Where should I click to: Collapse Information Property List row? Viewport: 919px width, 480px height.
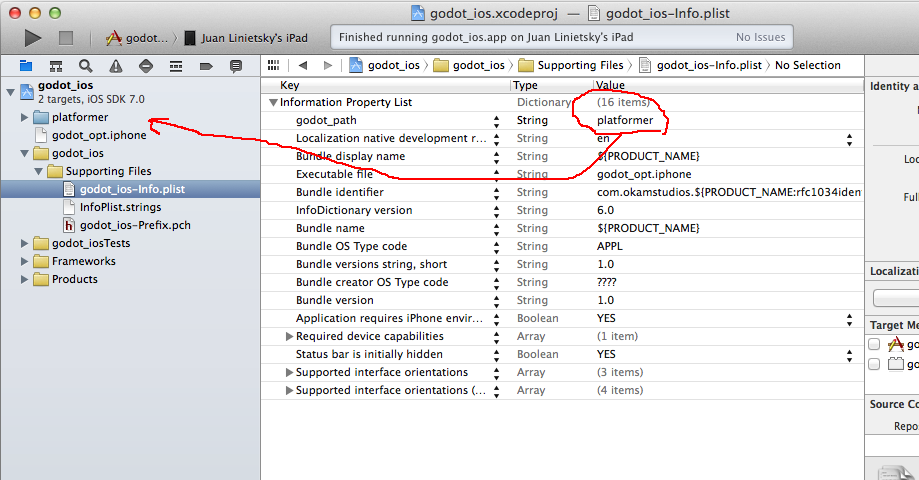[273, 103]
